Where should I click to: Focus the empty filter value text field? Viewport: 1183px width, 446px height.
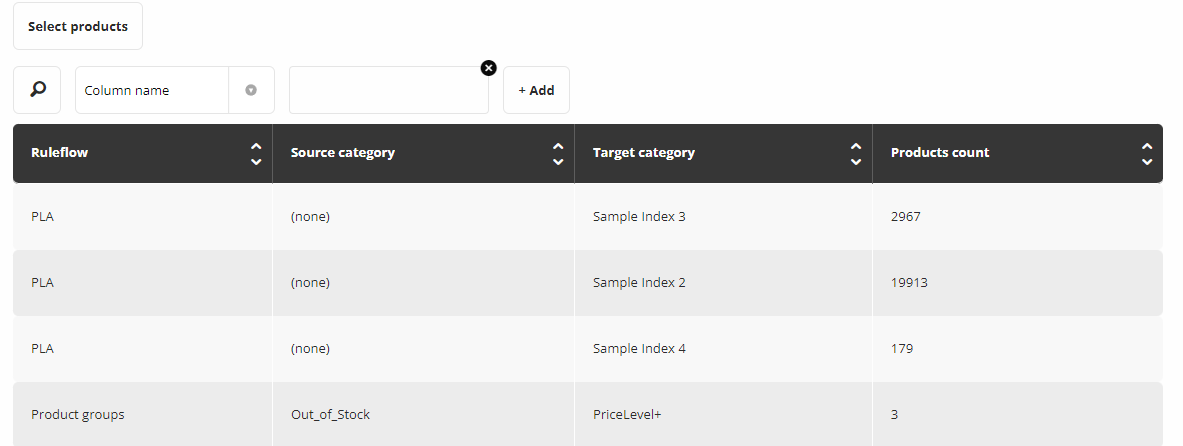click(x=389, y=90)
